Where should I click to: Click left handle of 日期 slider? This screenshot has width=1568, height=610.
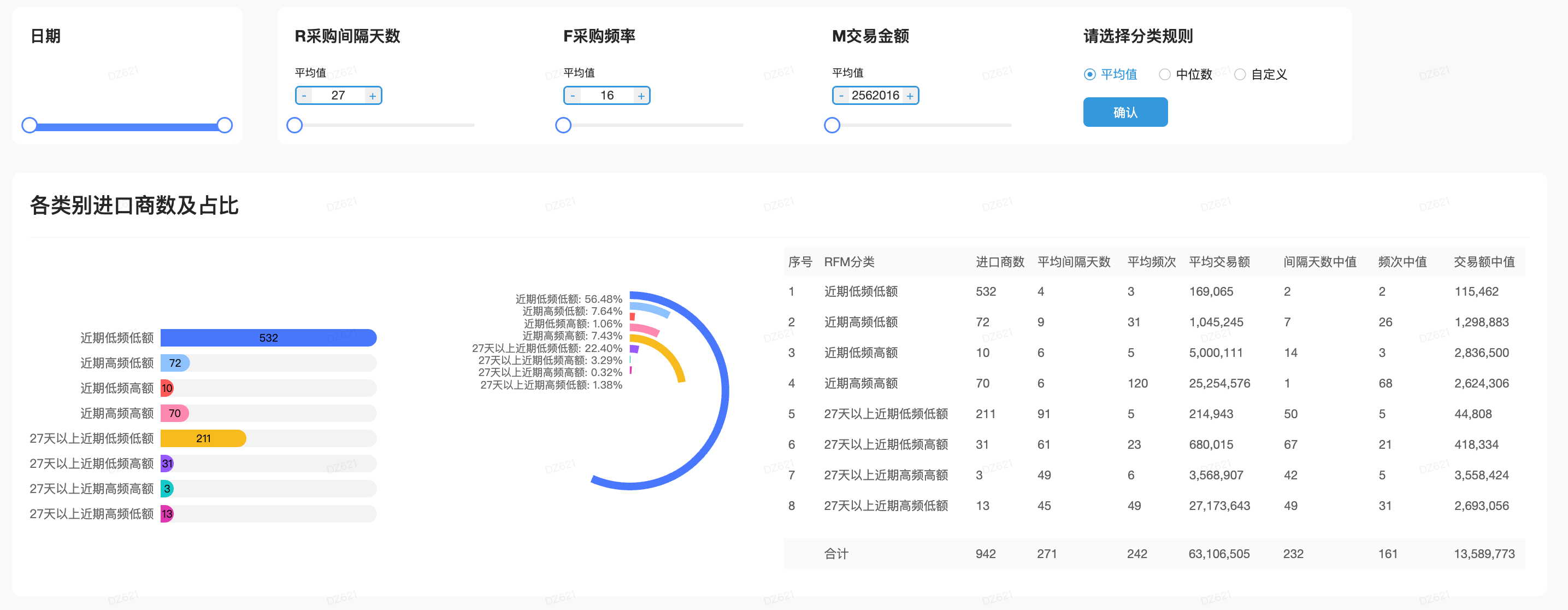coord(29,125)
